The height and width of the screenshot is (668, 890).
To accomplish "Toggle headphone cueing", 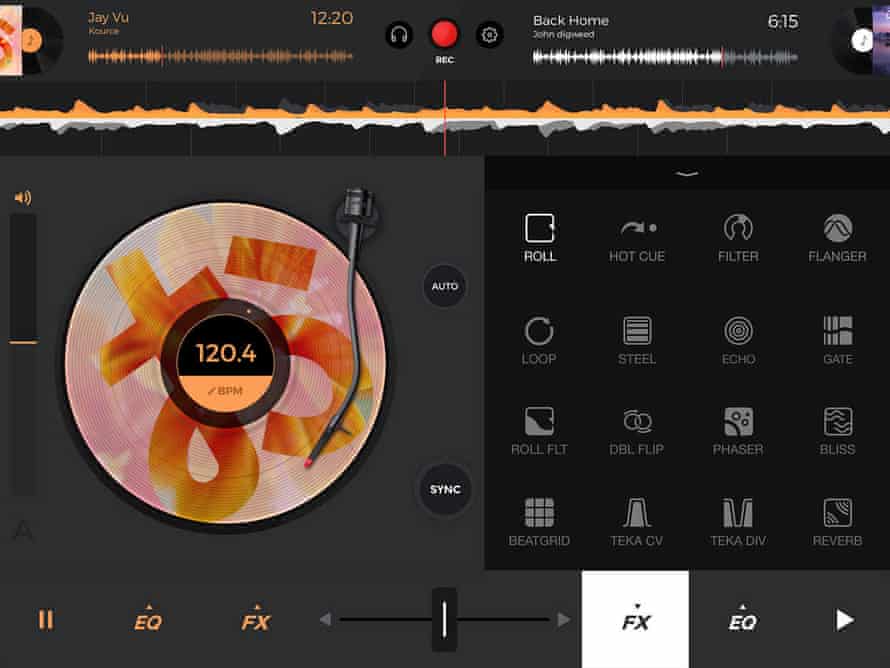I will tap(397, 33).
